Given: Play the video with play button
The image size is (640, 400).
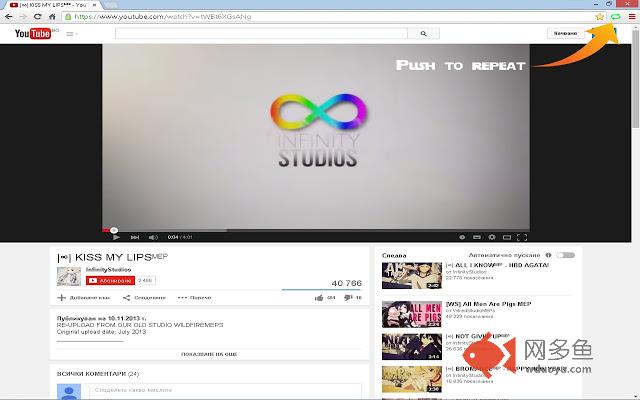Looking at the screenshot, I should (116, 237).
